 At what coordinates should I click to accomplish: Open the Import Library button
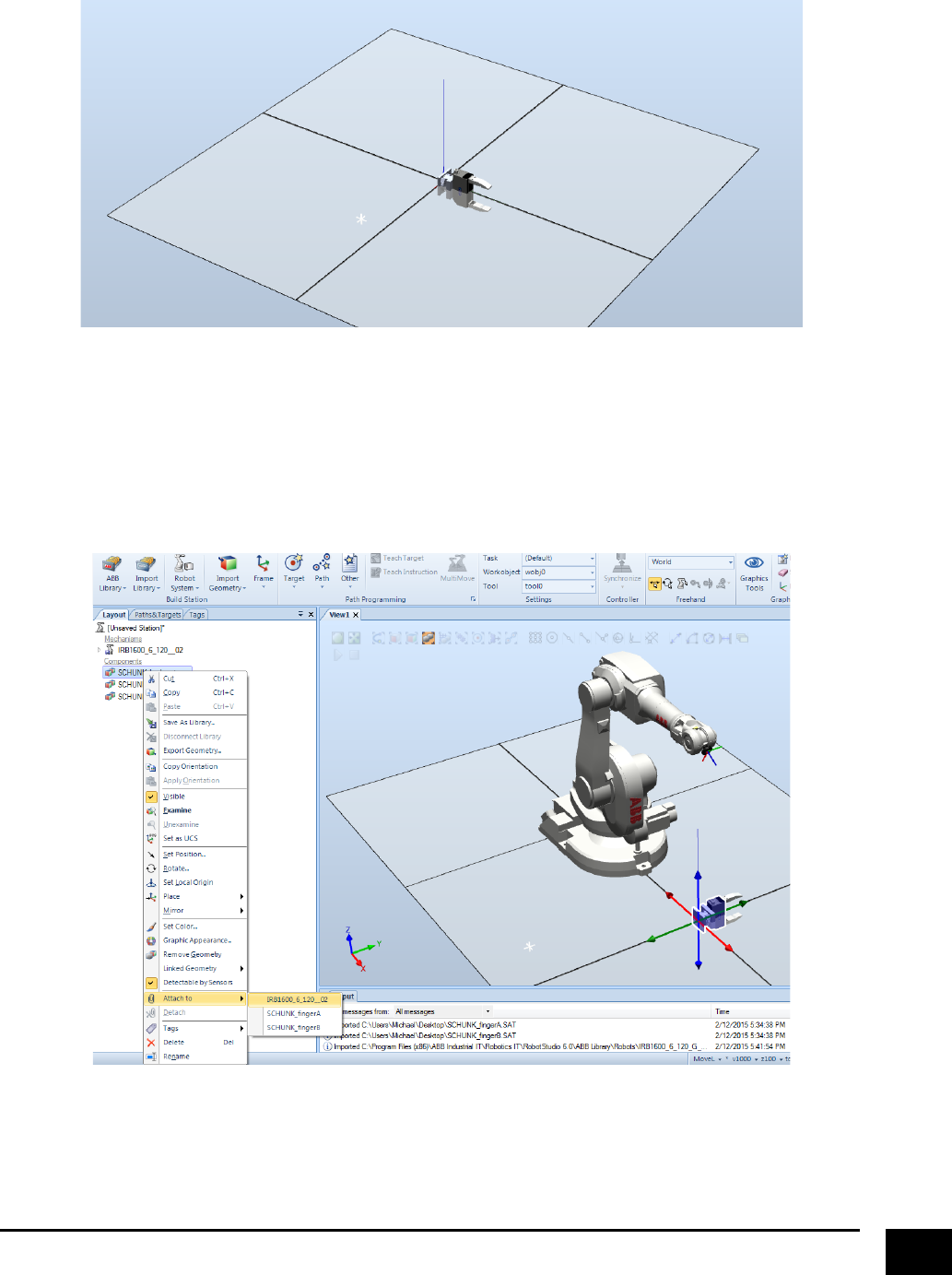click(146, 573)
